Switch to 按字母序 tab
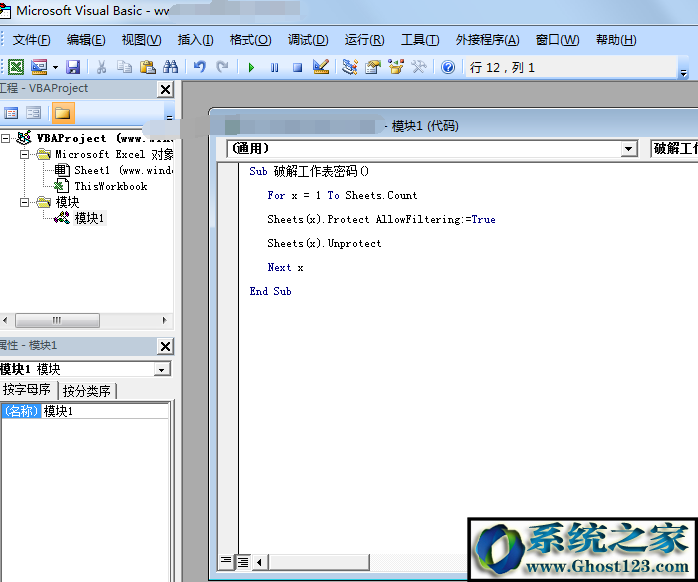Image resolution: width=698 pixels, height=582 pixels. pyautogui.click(x=27, y=390)
